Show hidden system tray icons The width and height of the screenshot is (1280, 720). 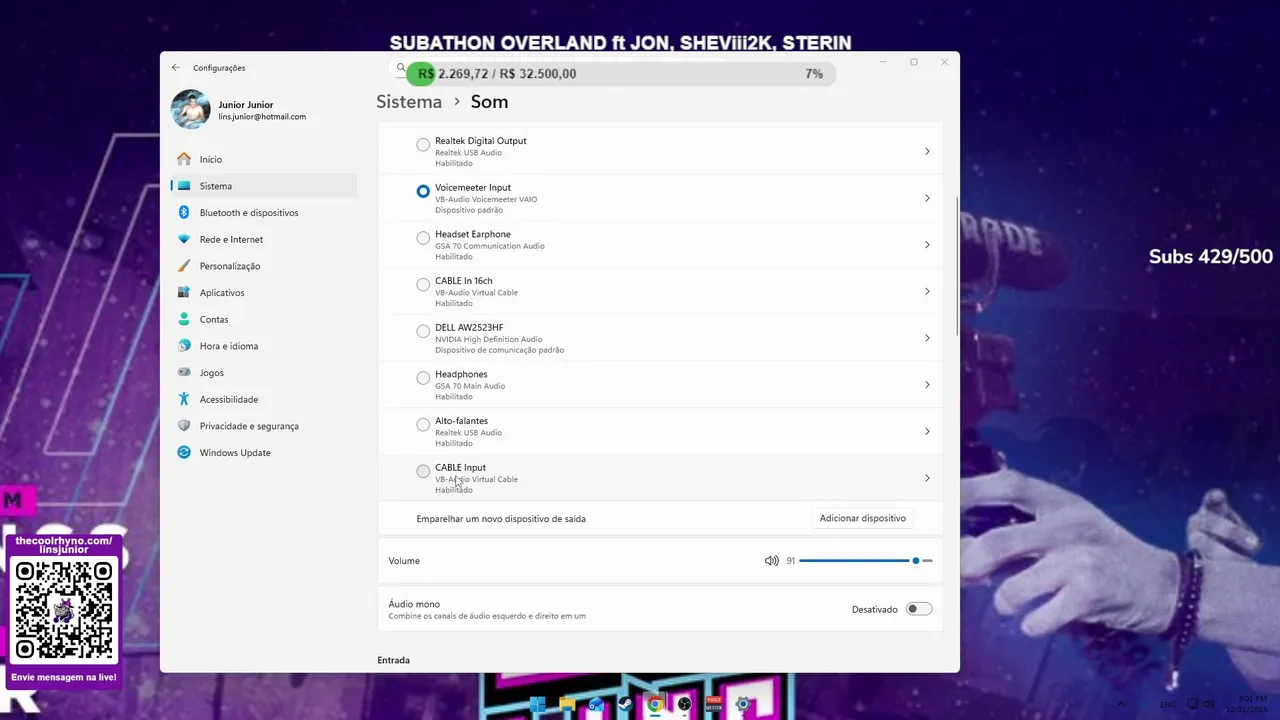[1120, 704]
